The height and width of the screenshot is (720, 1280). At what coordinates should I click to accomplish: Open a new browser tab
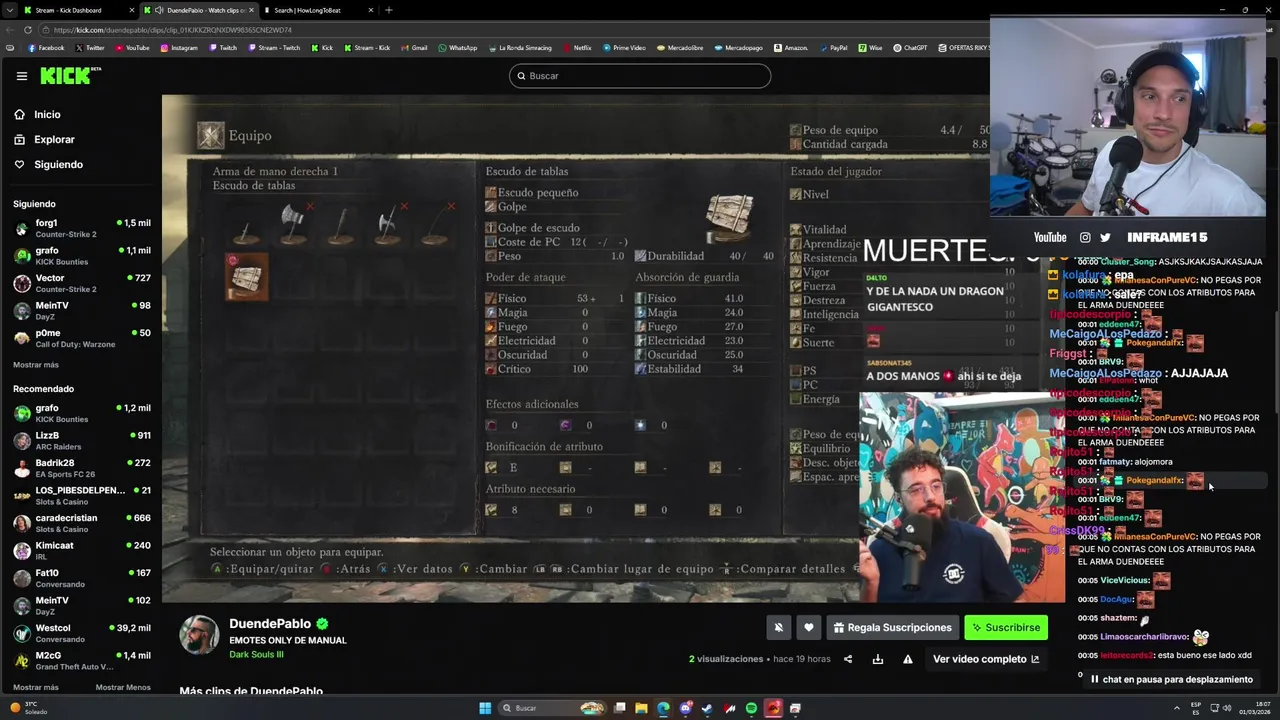389,10
